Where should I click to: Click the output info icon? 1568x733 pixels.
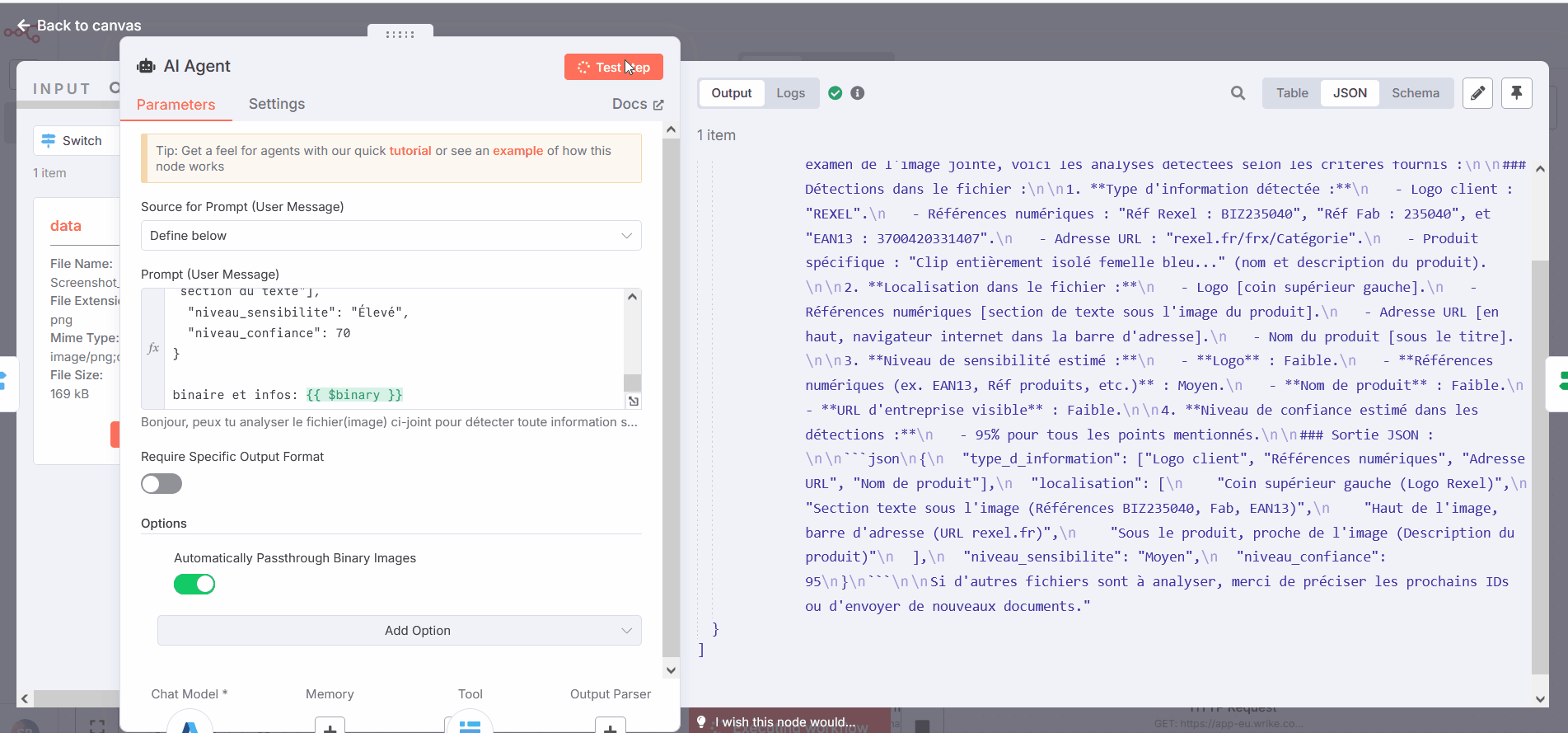(858, 93)
